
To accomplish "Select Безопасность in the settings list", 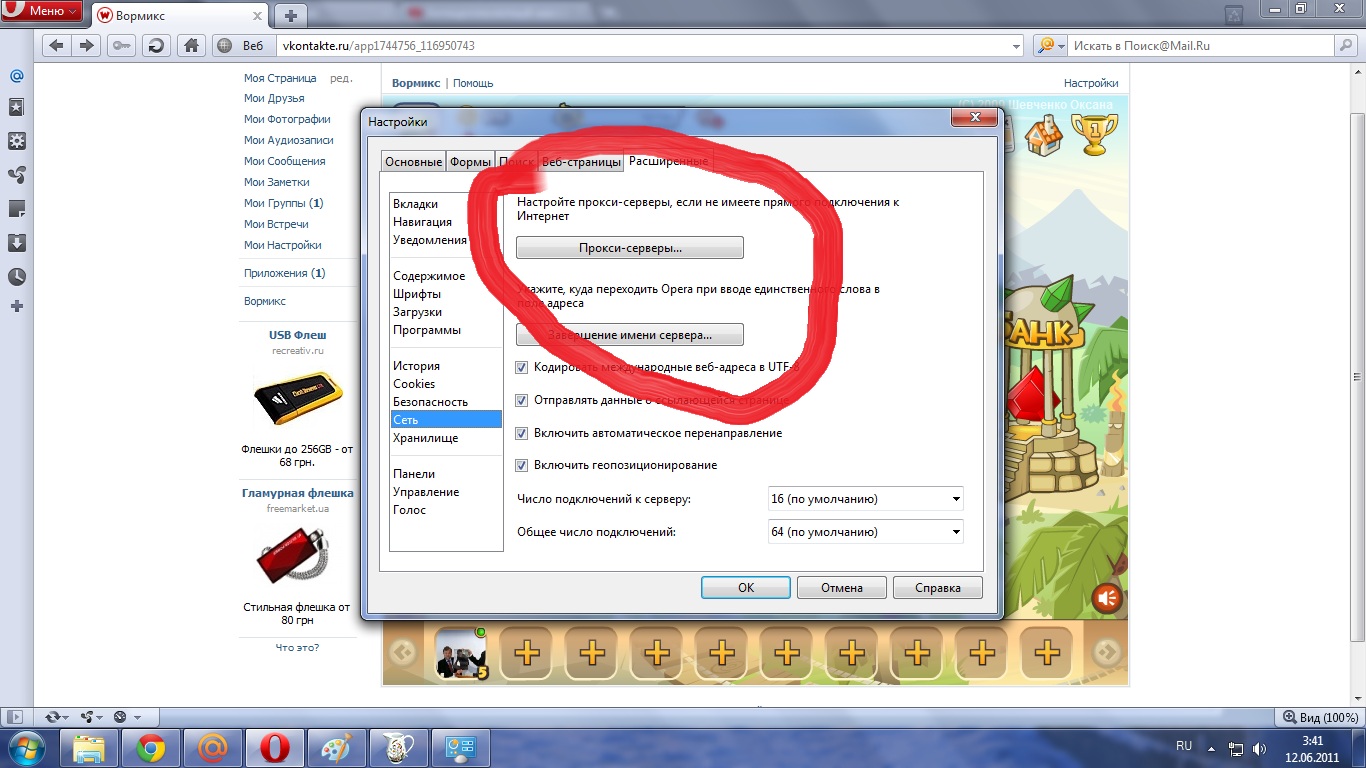I will tap(430, 402).
